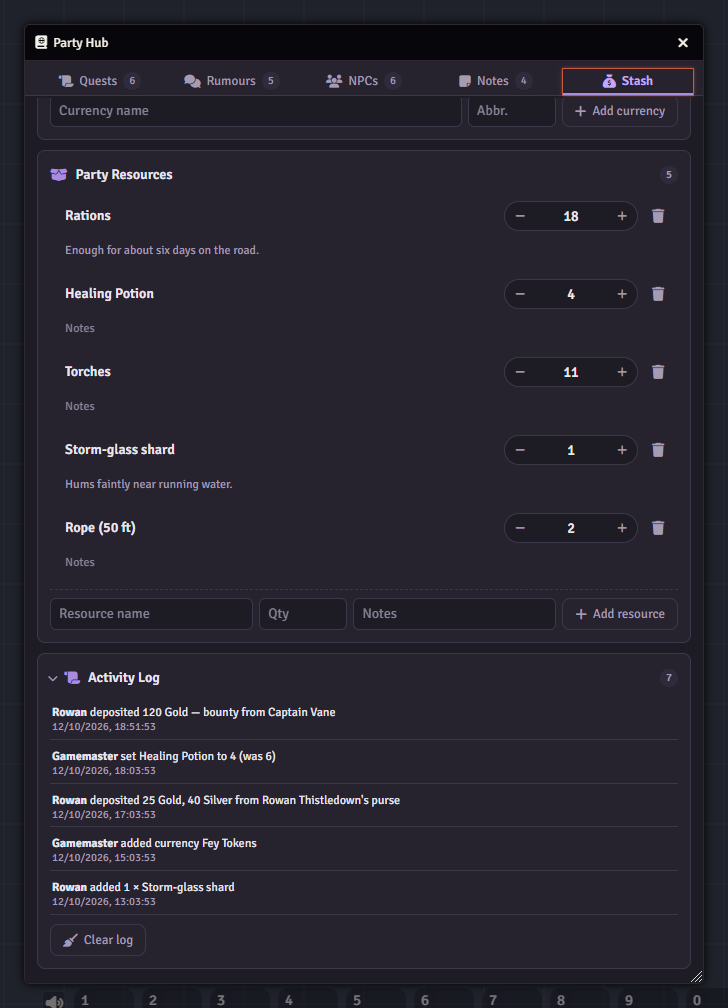Delete the Rations resource
The width and height of the screenshot is (728, 1008).
(658, 216)
